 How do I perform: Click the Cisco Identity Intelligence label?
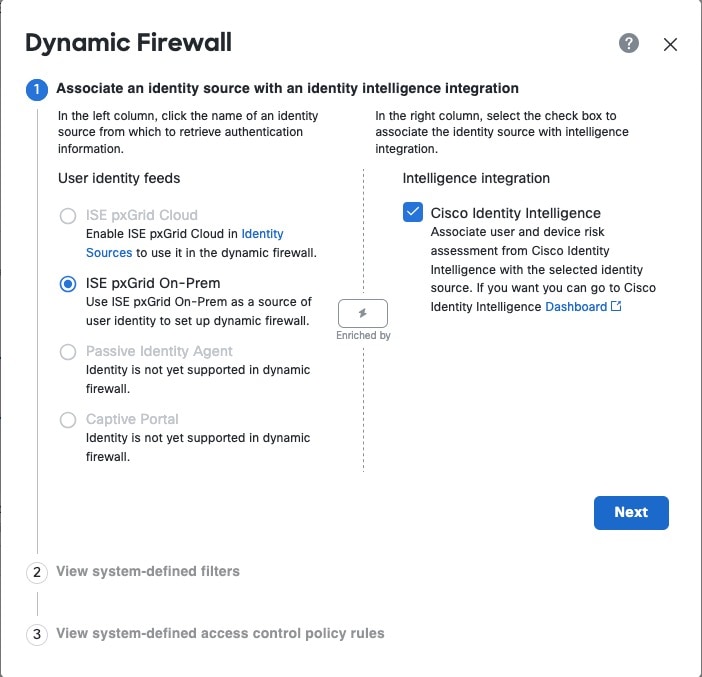click(515, 213)
